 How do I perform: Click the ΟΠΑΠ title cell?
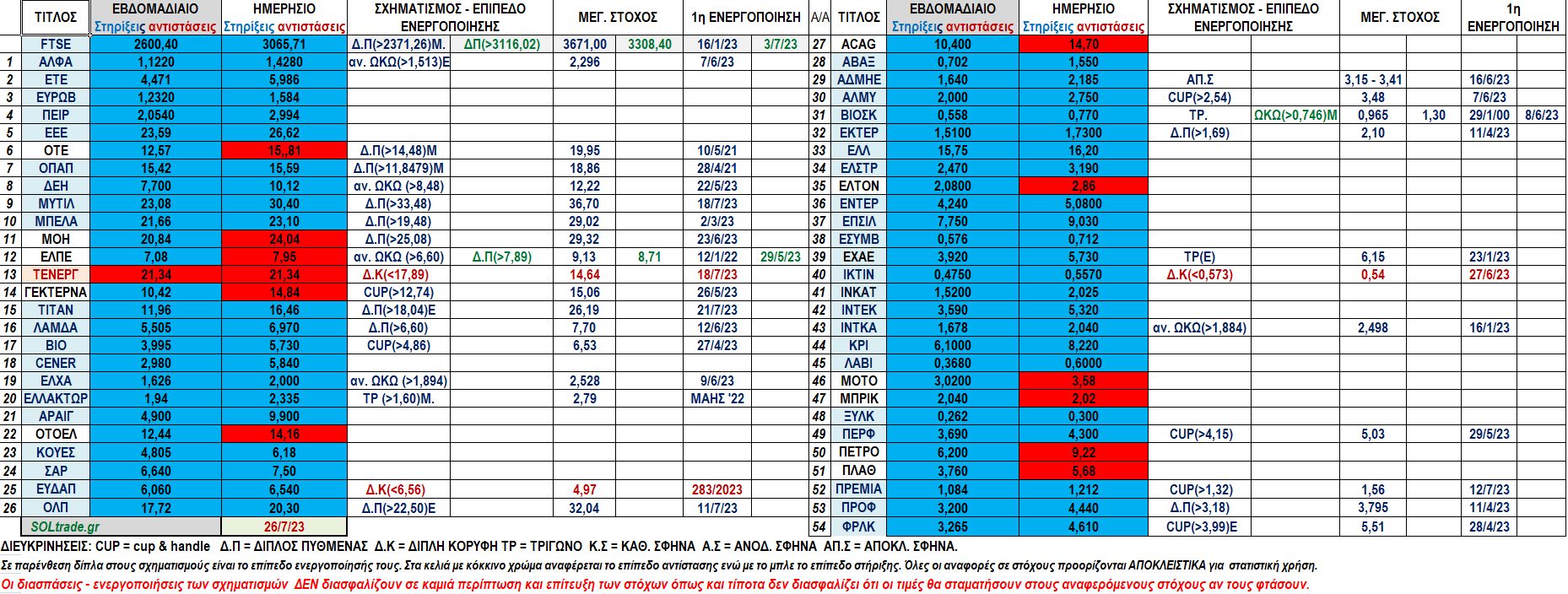(x=56, y=168)
